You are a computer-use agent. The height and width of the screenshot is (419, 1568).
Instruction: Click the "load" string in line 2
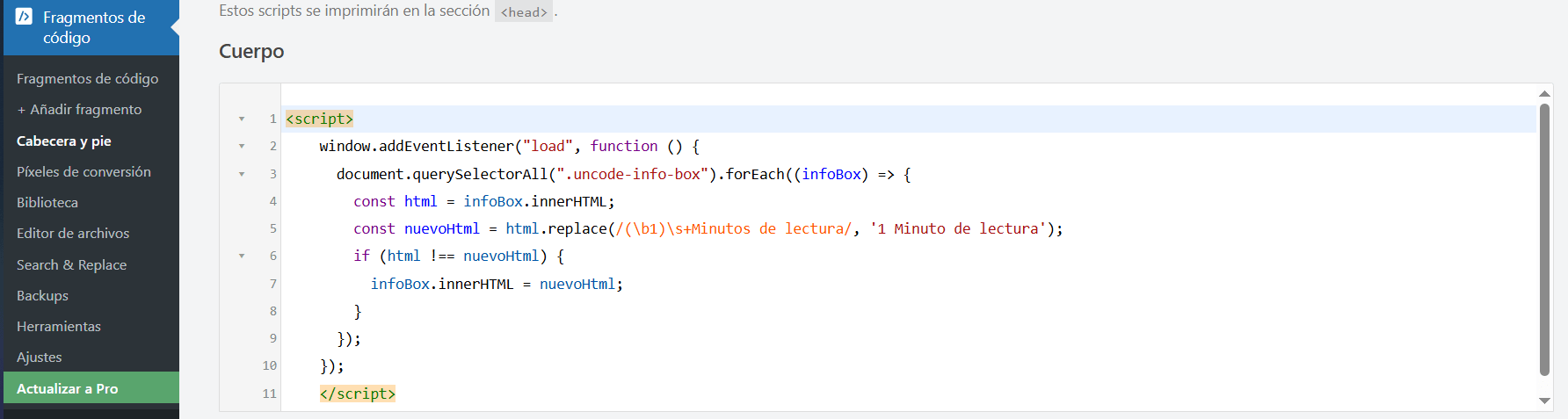pos(548,146)
